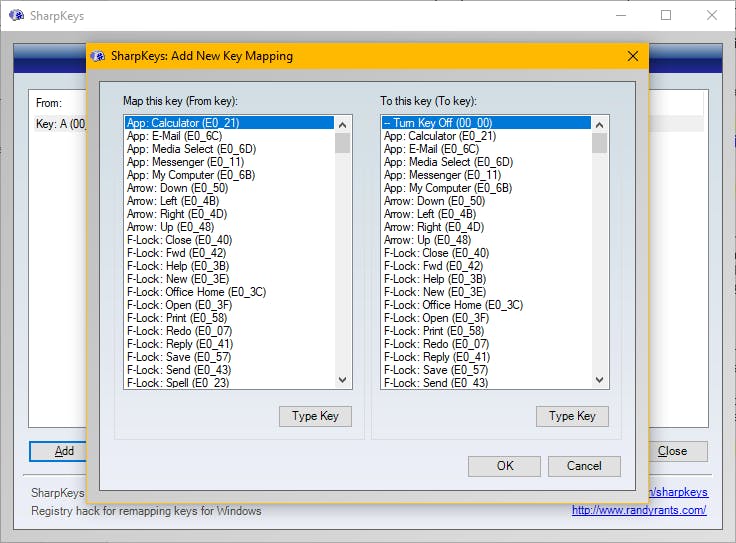This screenshot has height=543, width=736.
Task: Maximize the main SharpKeys window
Action: (x=666, y=15)
